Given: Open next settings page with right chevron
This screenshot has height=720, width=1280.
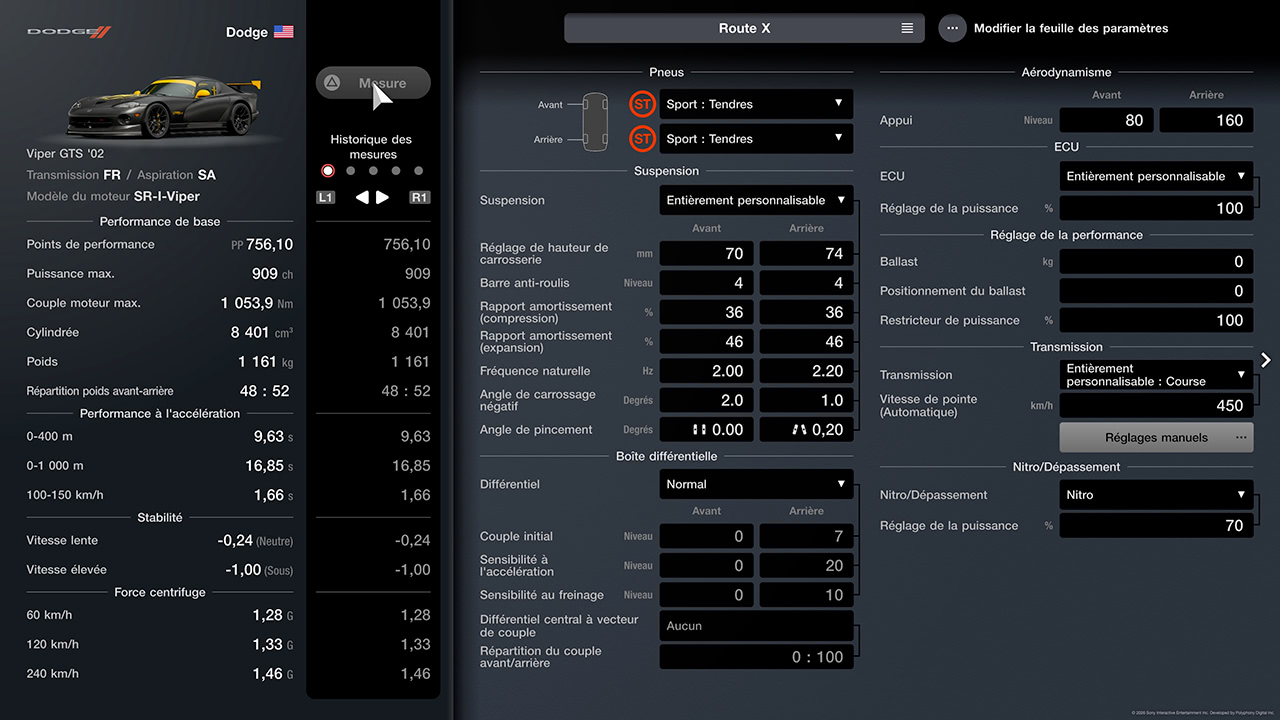Looking at the screenshot, I should point(1266,360).
